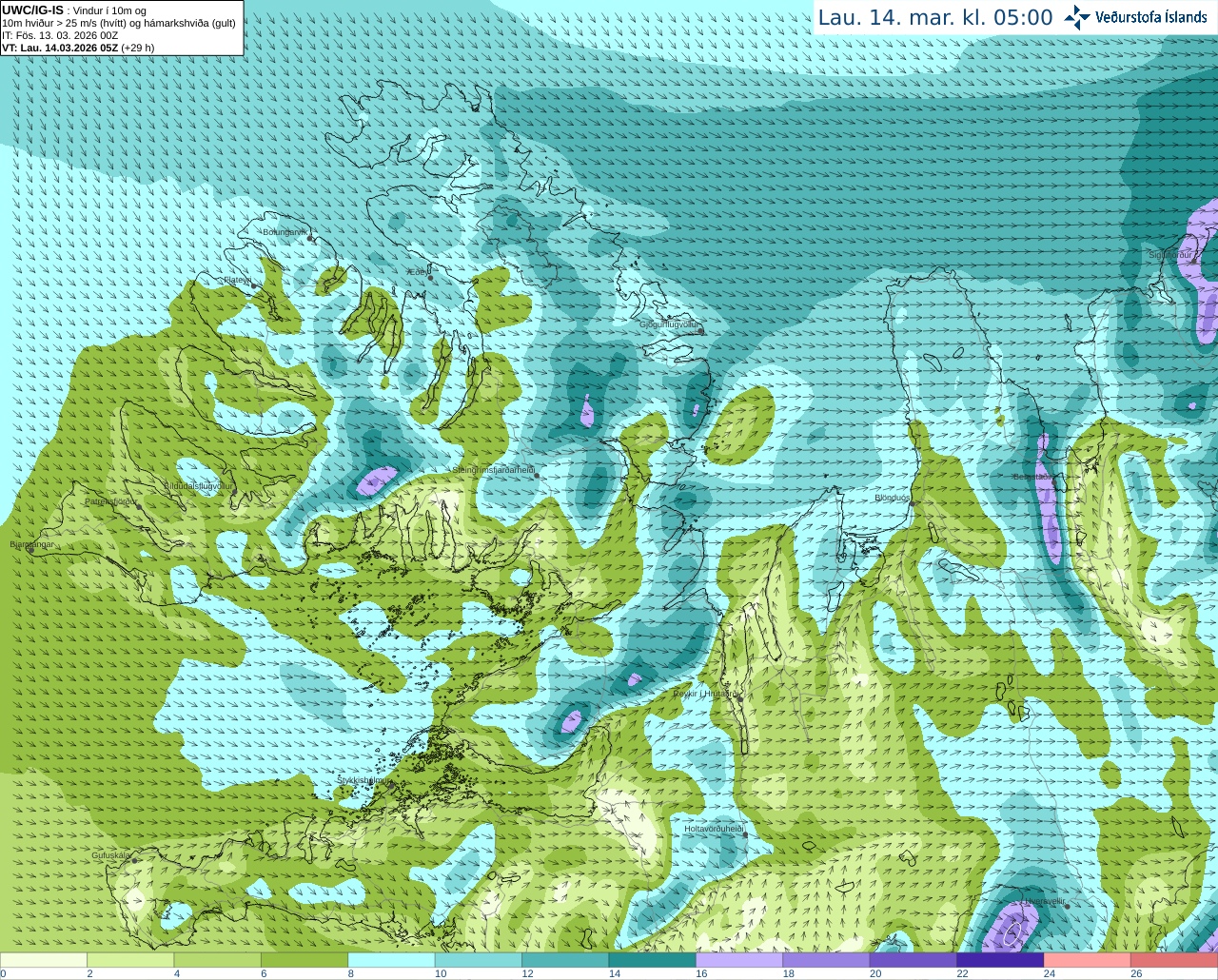Select the Gufuskálar station label
This screenshot has width=1218, height=980.
tap(110, 855)
